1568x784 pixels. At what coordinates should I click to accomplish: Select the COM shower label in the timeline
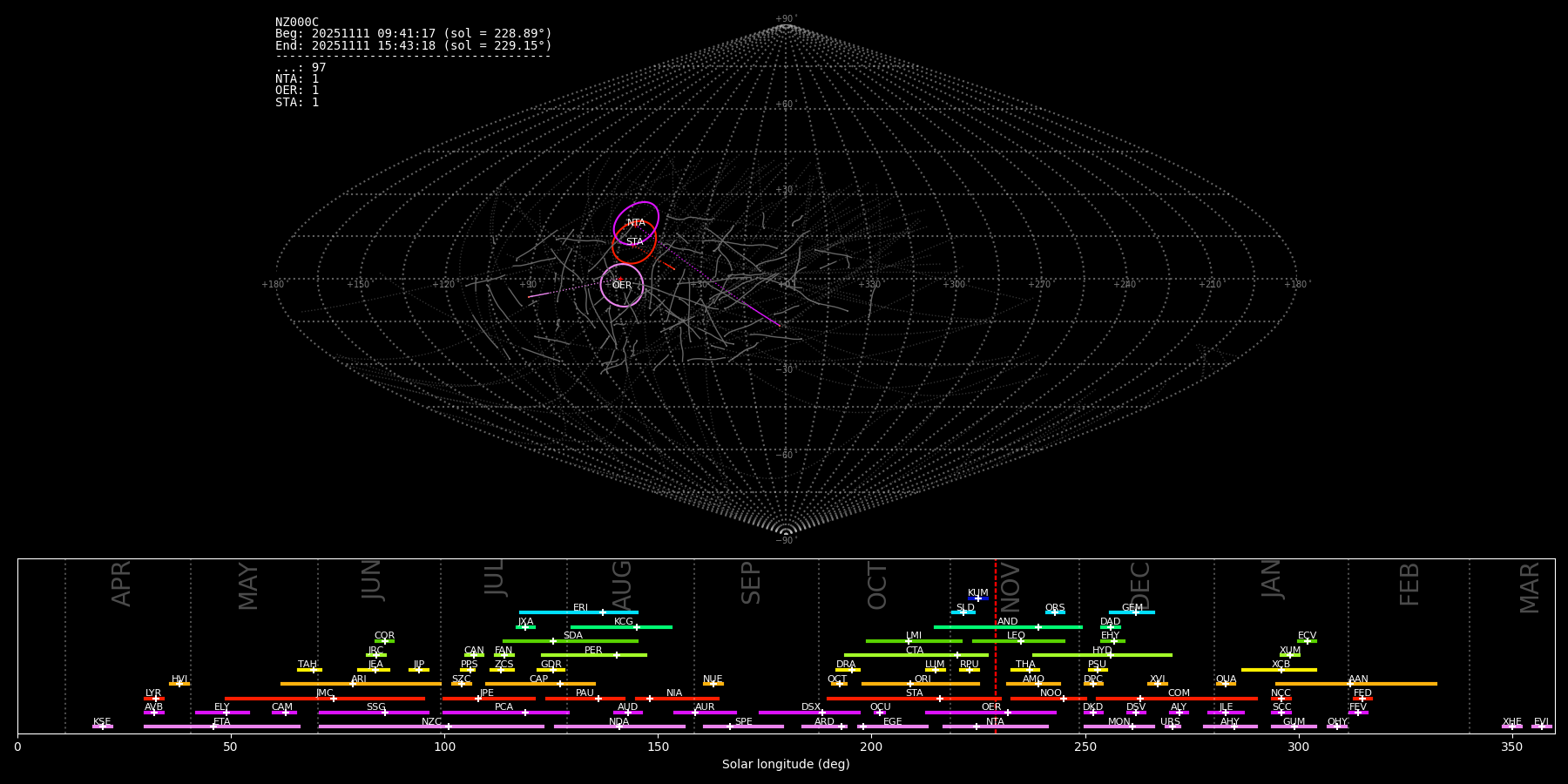tap(1179, 693)
